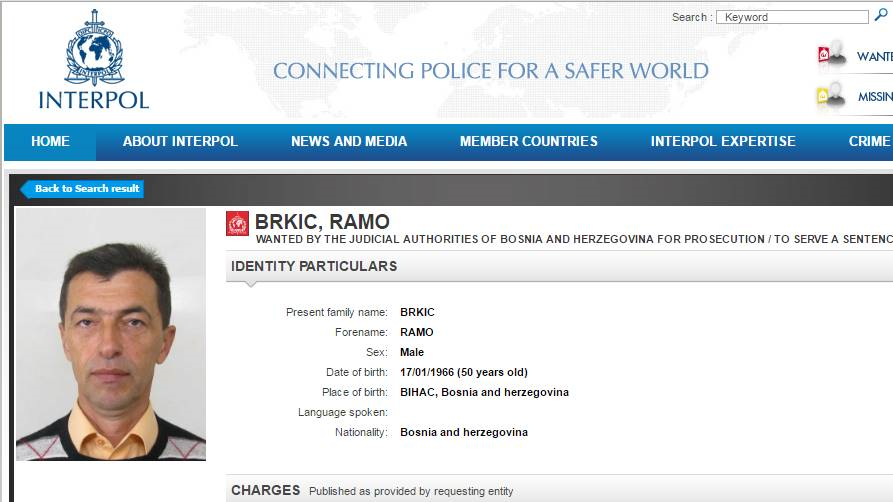Click the WANTED text link at top right
This screenshot has height=502, width=893.
pyautogui.click(x=874, y=57)
